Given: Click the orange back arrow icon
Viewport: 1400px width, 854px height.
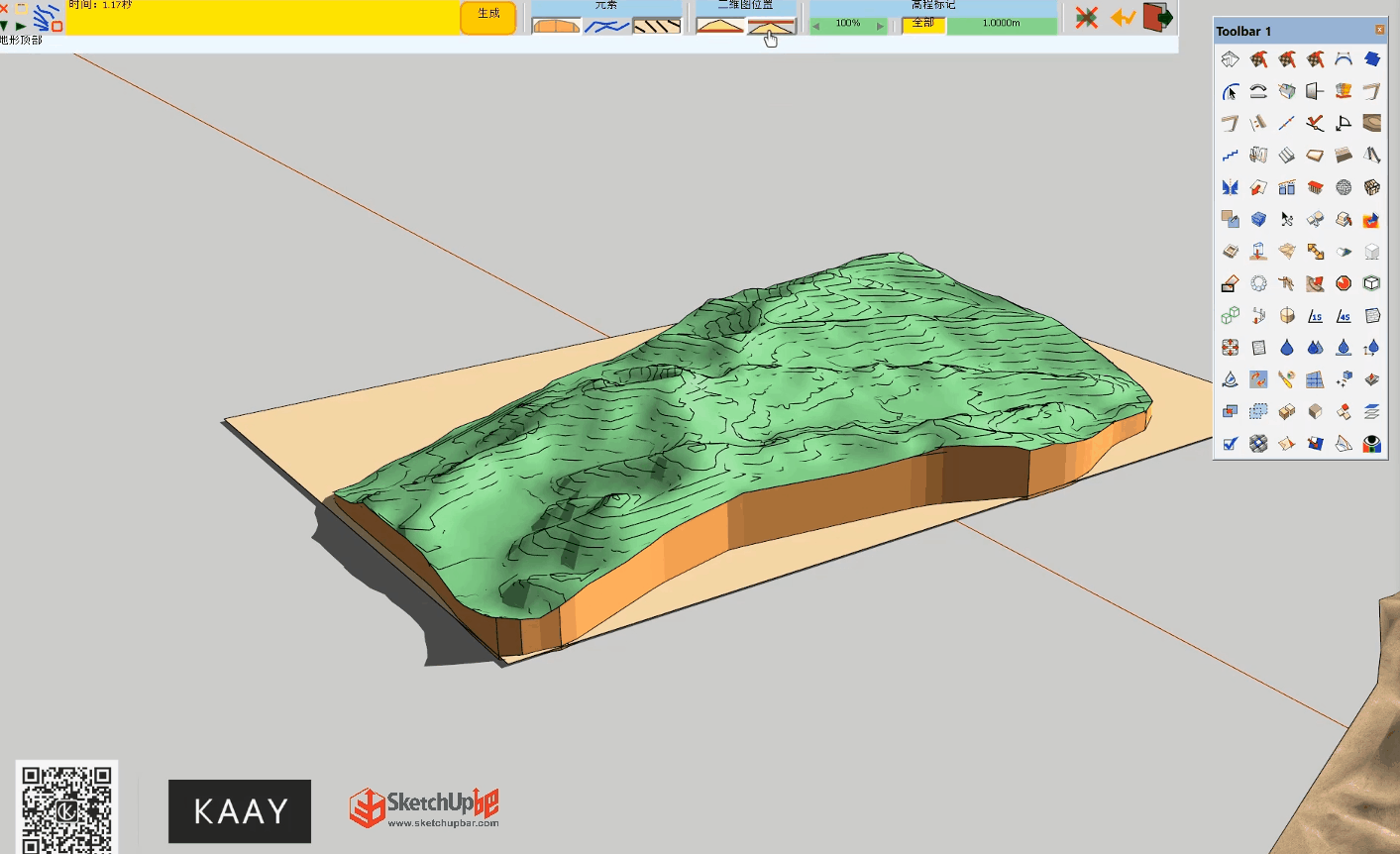Looking at the screenshot, I should [1123, 18].
